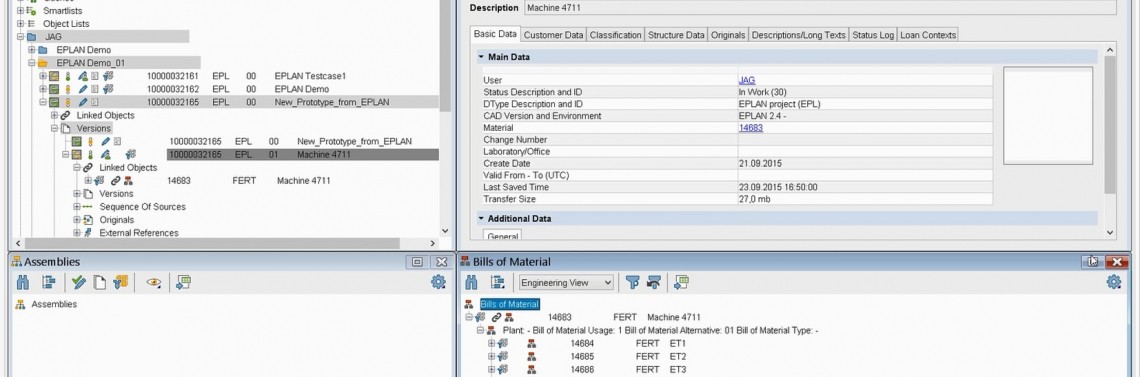Click the link chain icon on 14683 BOM row
This screenshot has height=377, width=1140.
[497, 317]
